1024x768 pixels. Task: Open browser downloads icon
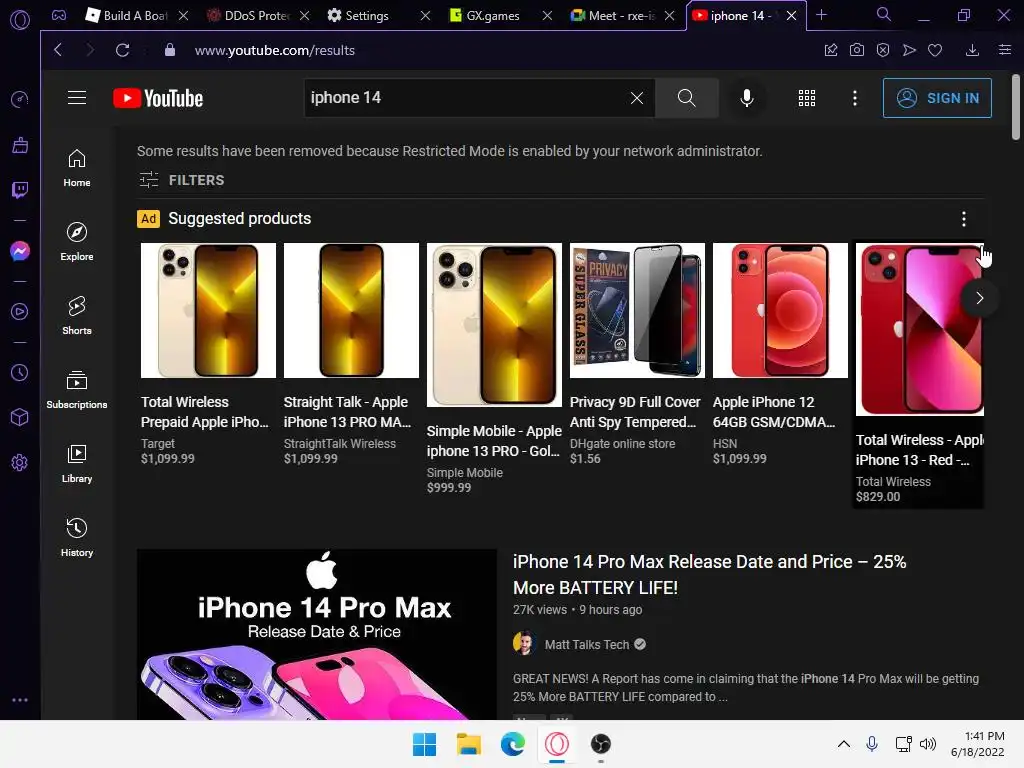pyautogui.click(x=972, y=50)
